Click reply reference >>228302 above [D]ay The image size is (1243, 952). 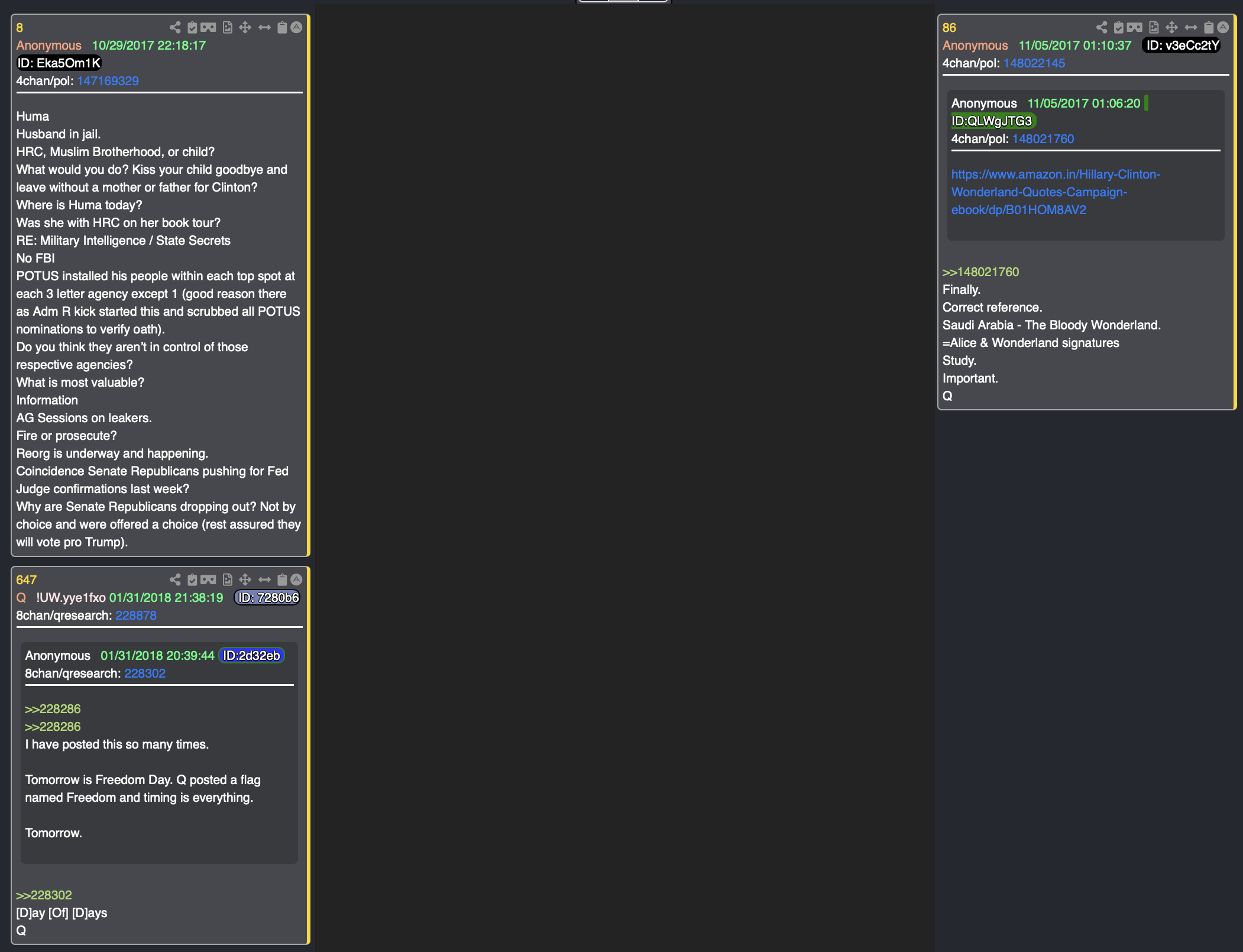pos(44,895)
